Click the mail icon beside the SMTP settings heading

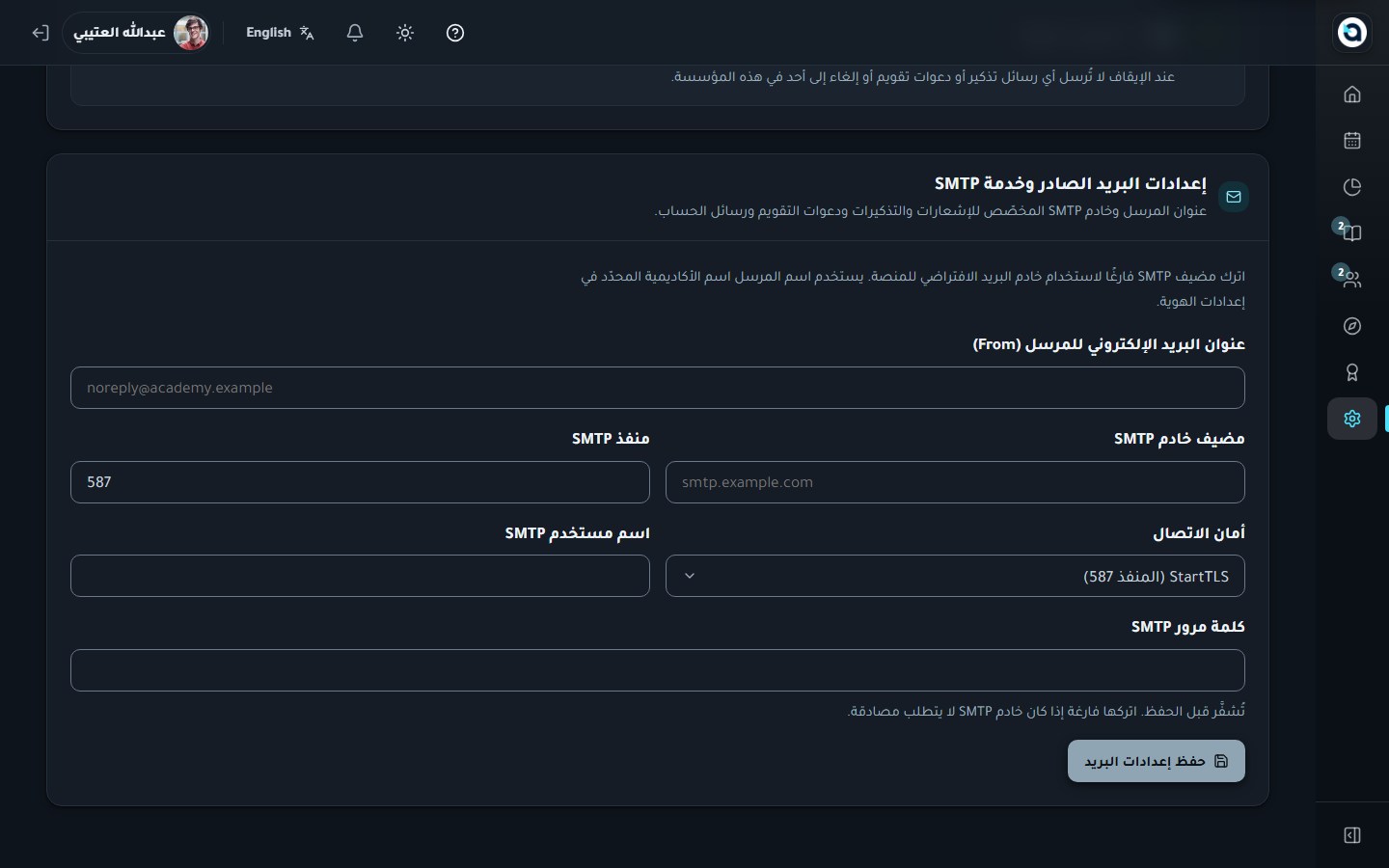coord(1234,197)
